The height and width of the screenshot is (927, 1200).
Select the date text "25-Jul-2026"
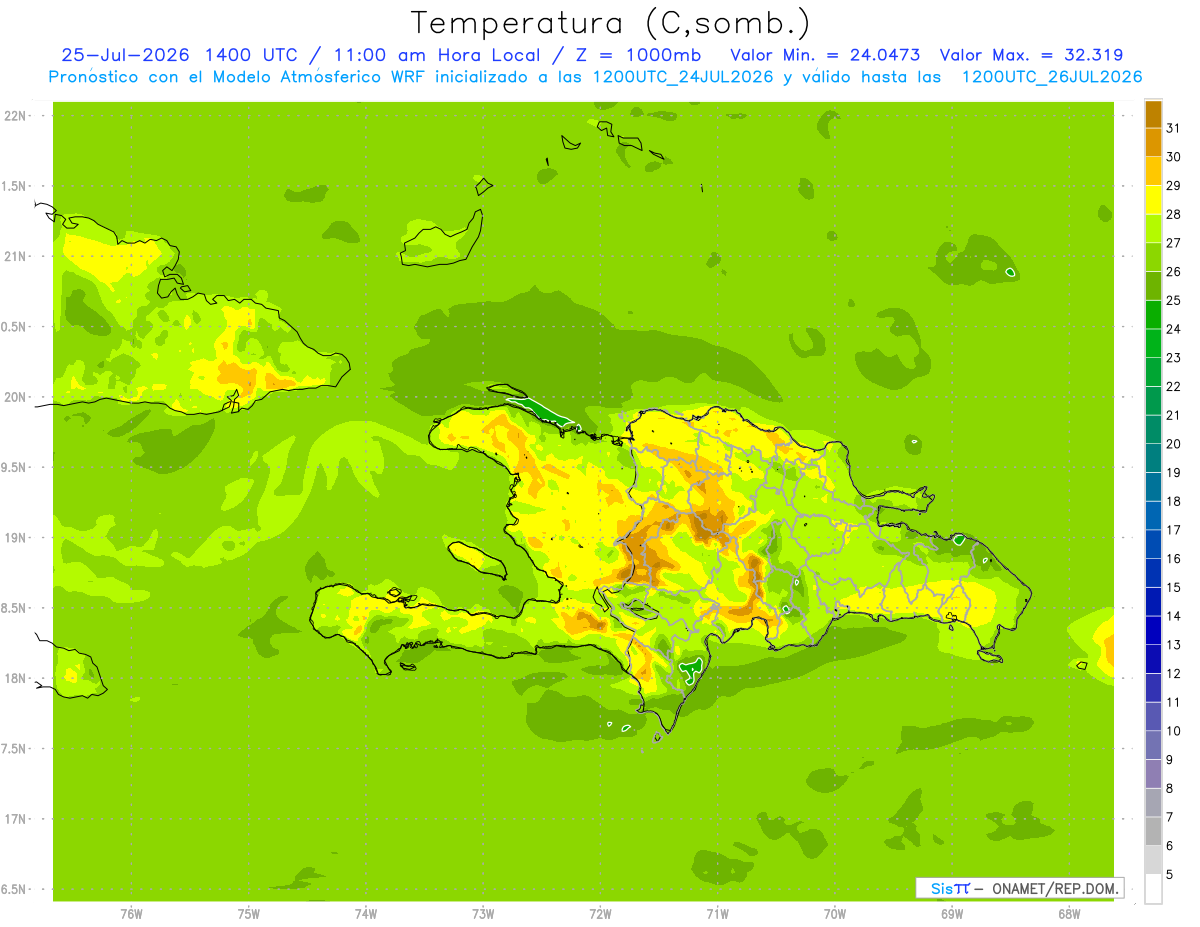[x=125, y=55]
